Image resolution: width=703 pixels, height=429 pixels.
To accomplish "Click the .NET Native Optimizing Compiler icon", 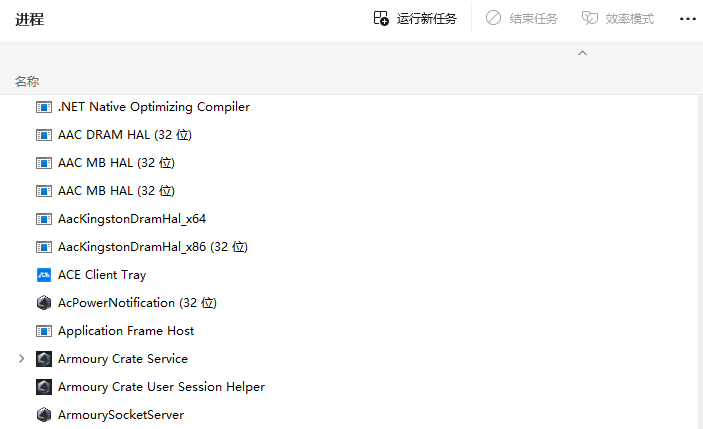I will (x=44, y=107).
